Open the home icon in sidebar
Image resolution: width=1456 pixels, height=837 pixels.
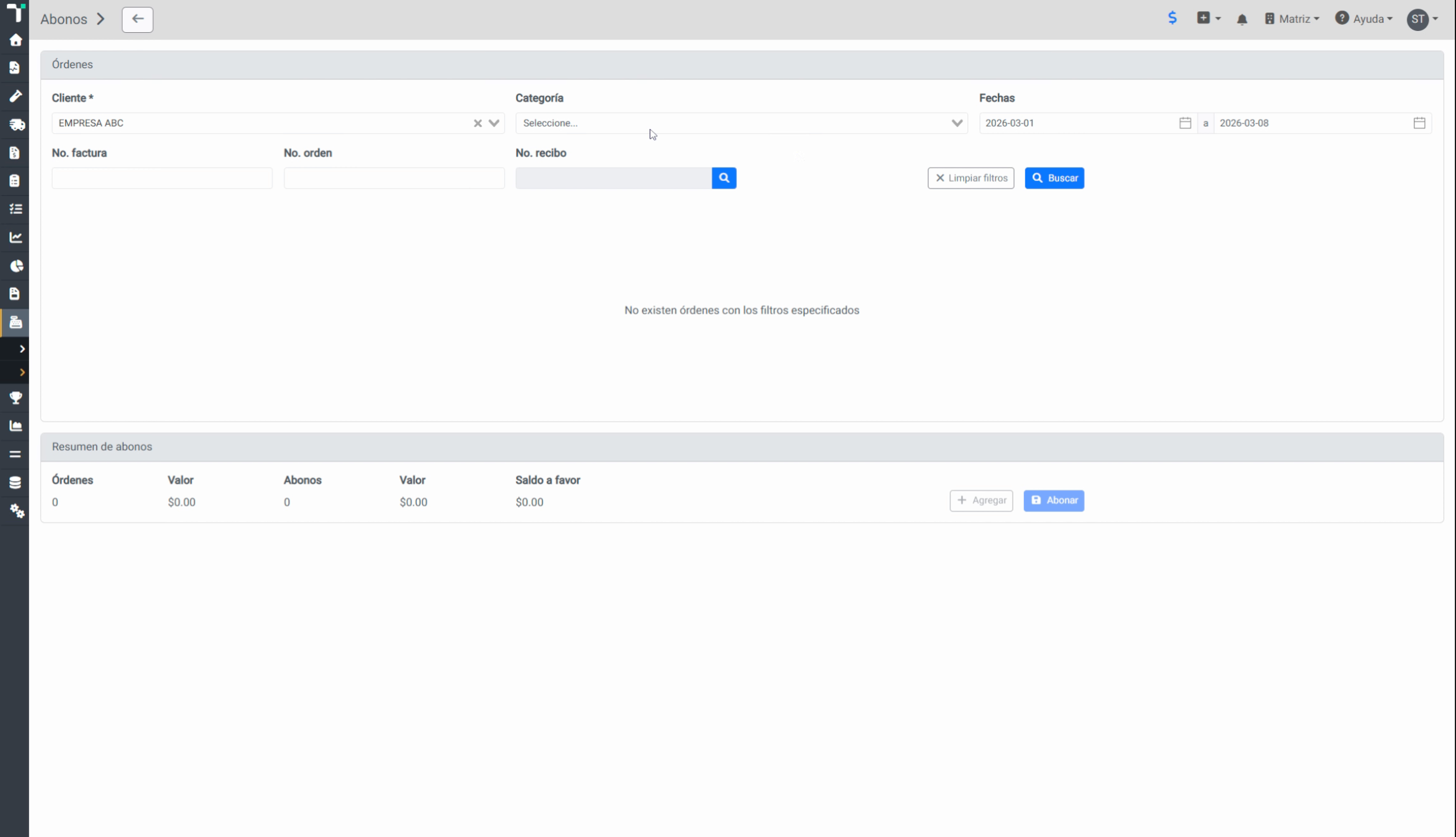(15, 40)
